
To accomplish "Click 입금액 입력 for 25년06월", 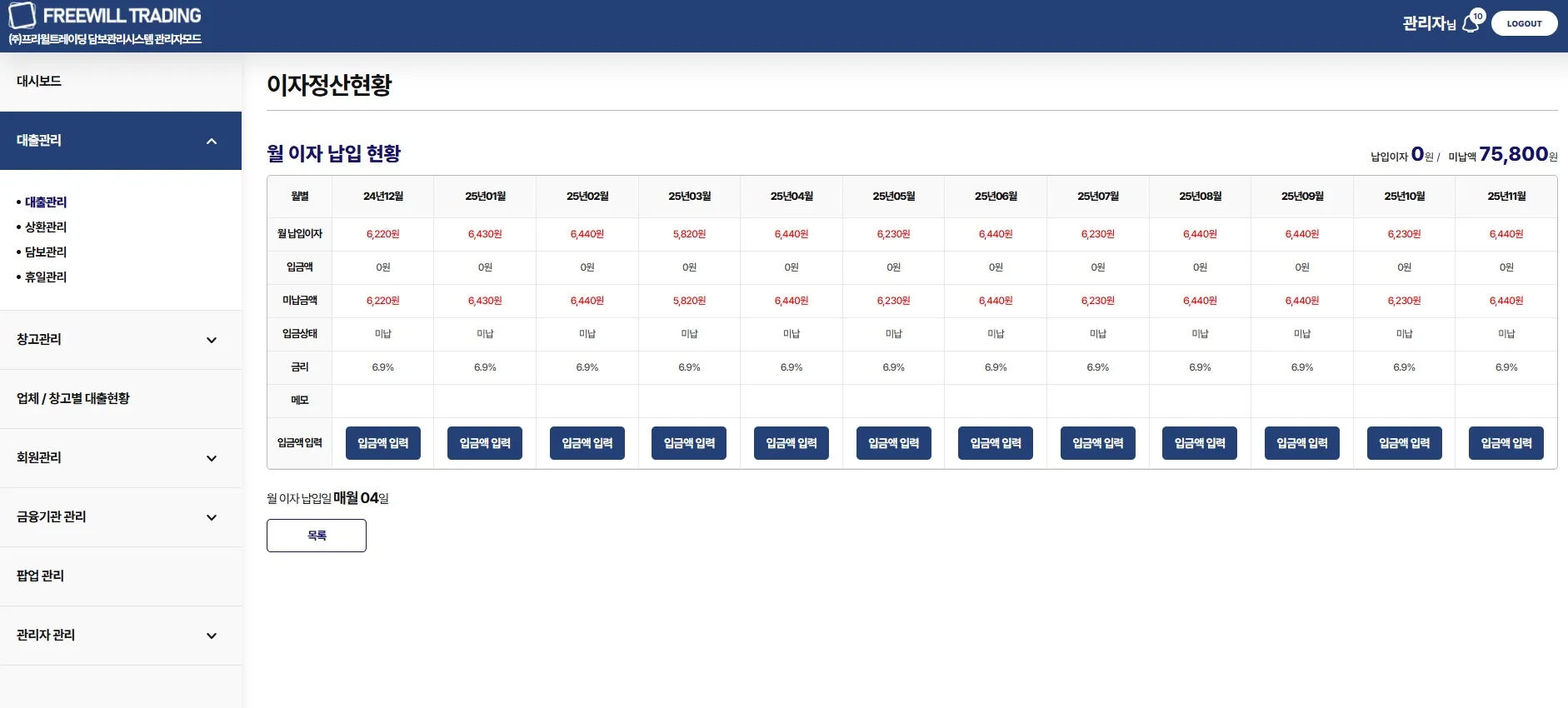I will pyautogui.click(x=996, y=443).
